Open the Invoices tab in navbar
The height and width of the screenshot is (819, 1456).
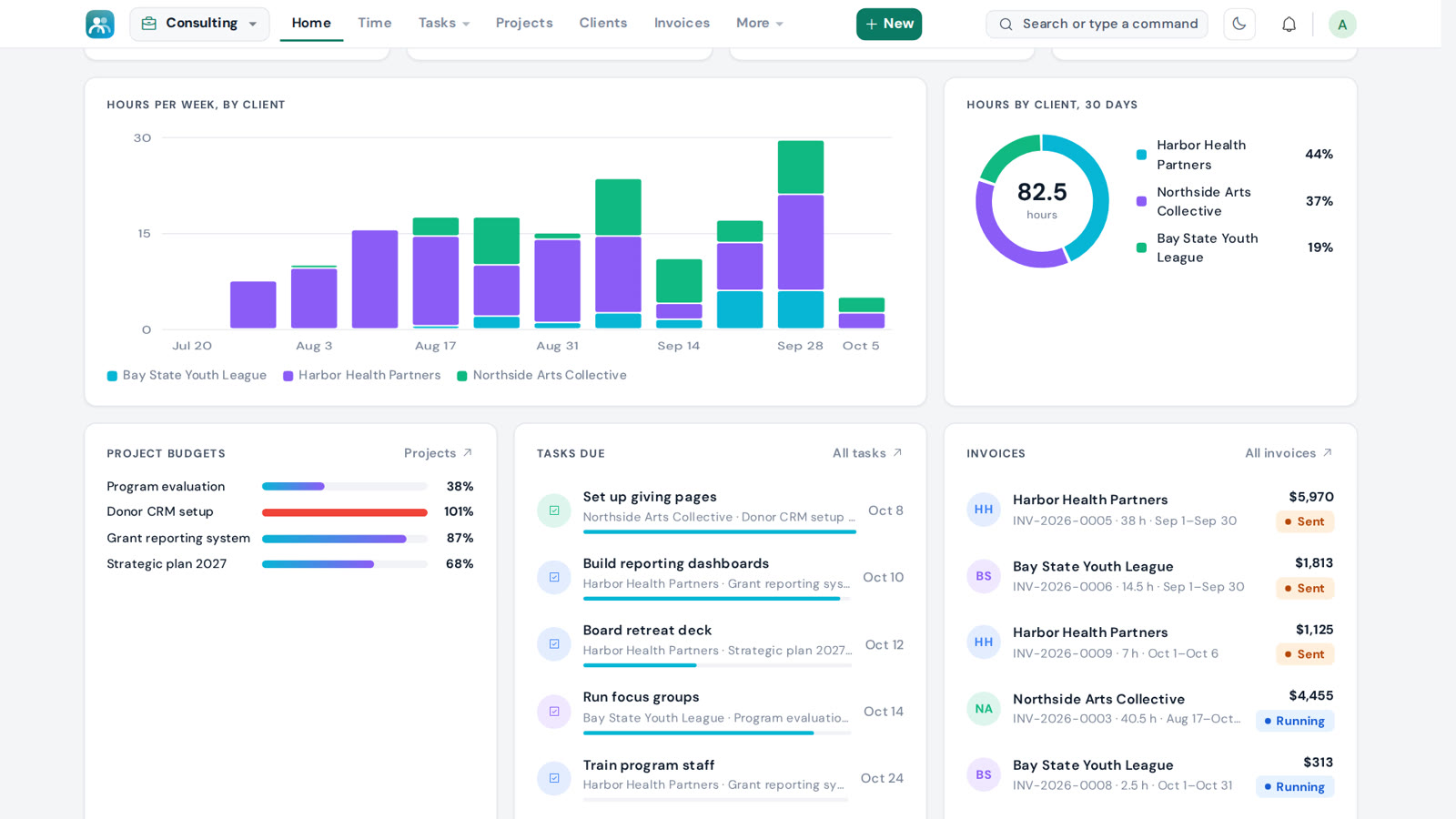point(682,24)
